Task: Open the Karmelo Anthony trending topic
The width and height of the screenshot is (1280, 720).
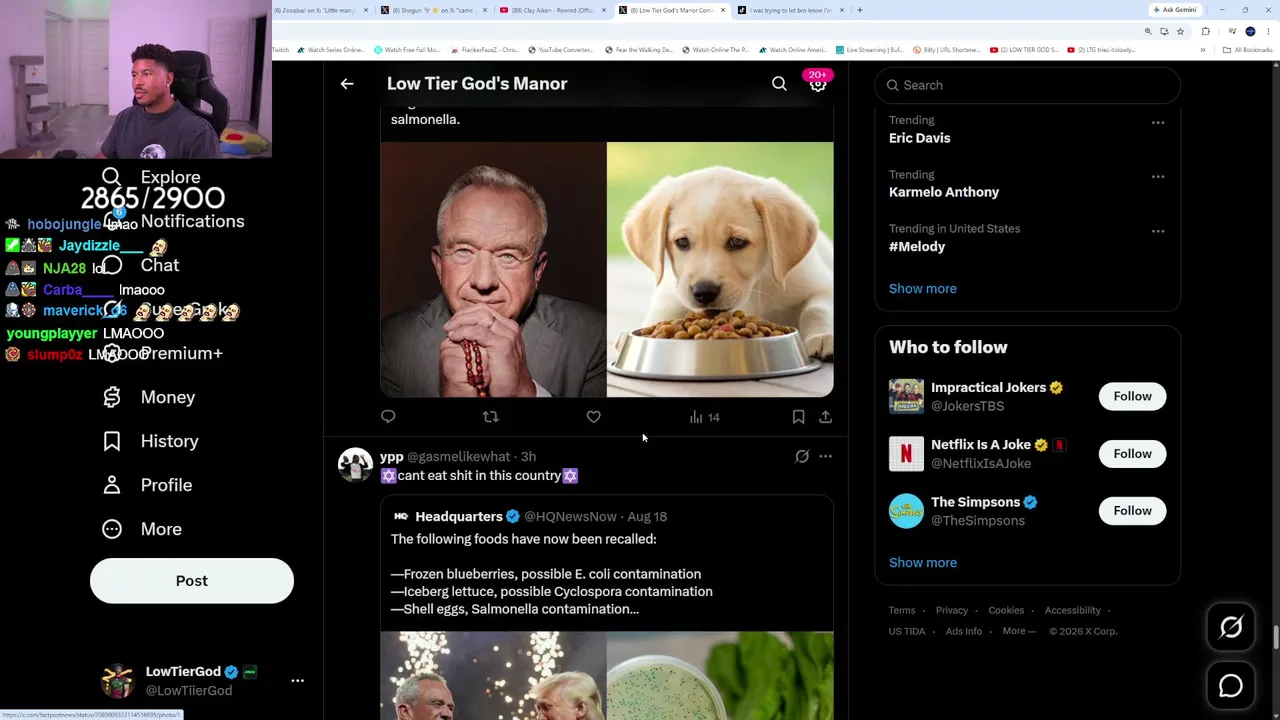Action: pyautogui.click(x=944, y=192)
